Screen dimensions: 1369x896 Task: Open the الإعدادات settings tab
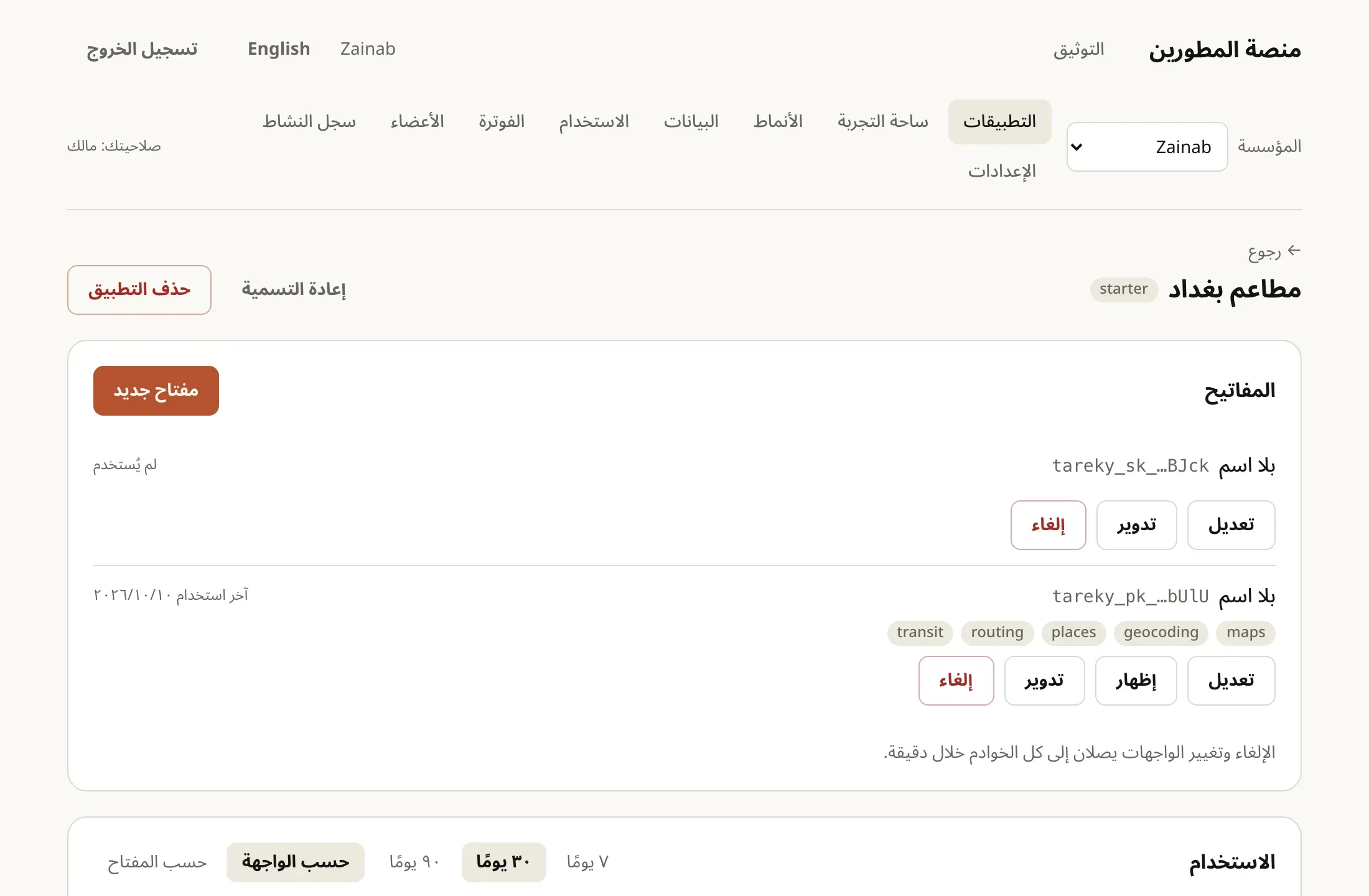pos(1001,172)
